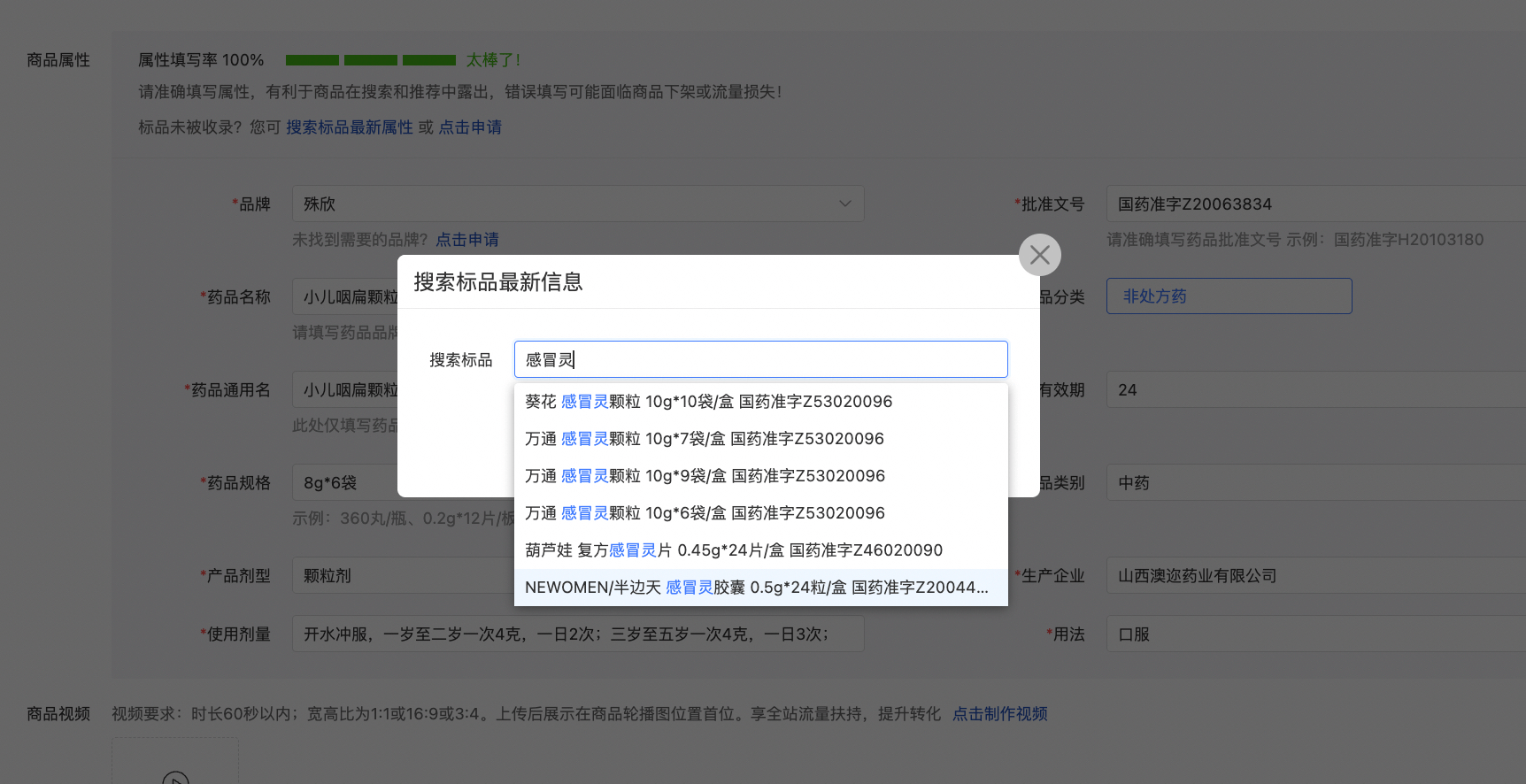Expand brand dropdown chevron arrow
The width and height of the screenshot is (1526, 784).
click(844, 204)
